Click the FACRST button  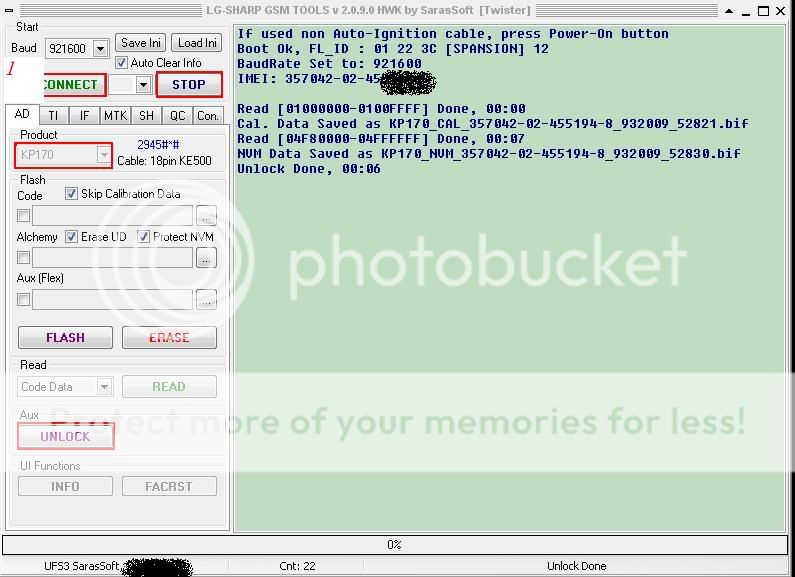point(169,487)
